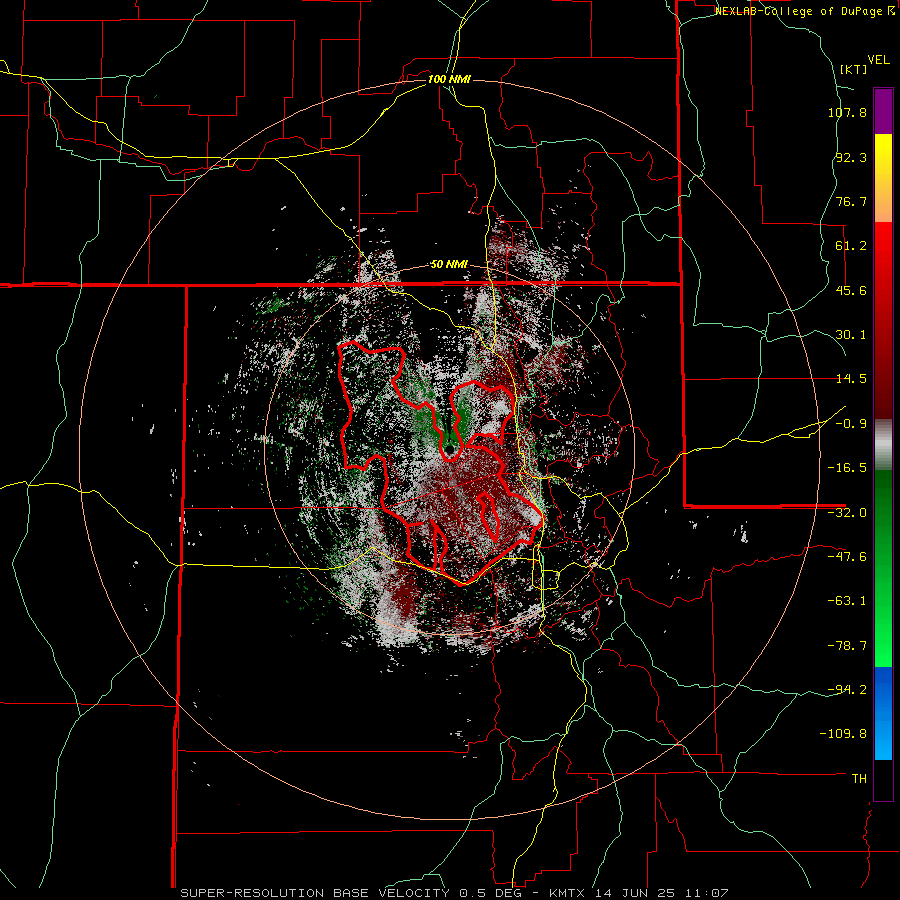Click the 76.7 scale value

coord(851,201)
